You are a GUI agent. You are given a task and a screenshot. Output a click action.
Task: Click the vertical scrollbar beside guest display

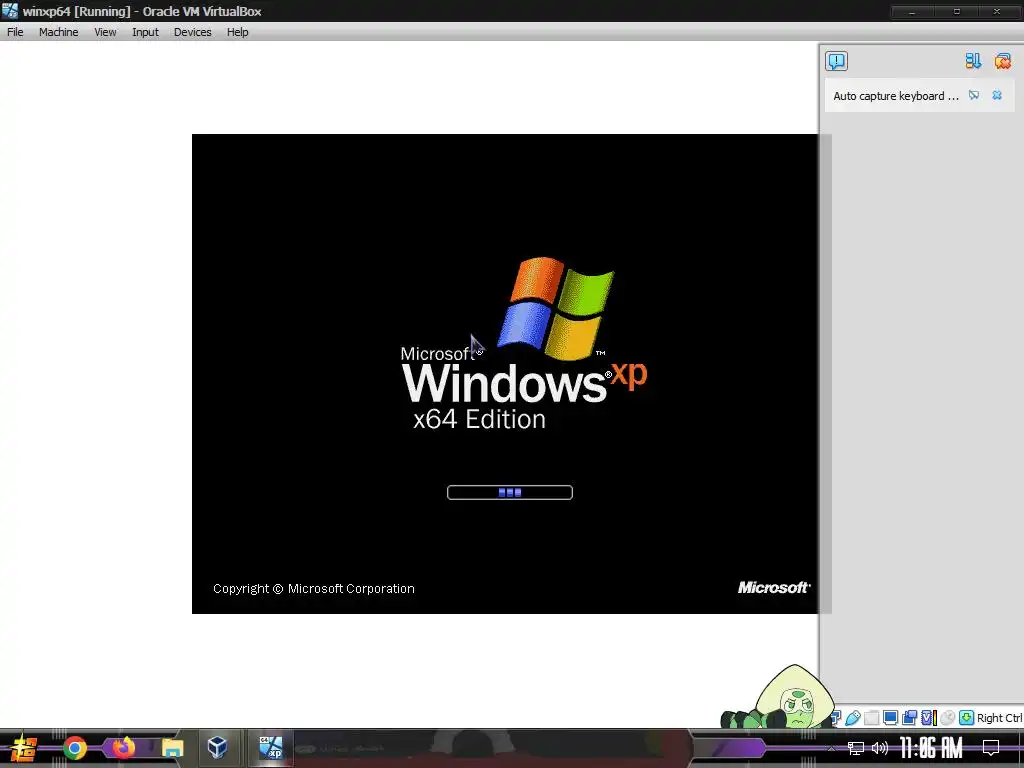point(825,374)
